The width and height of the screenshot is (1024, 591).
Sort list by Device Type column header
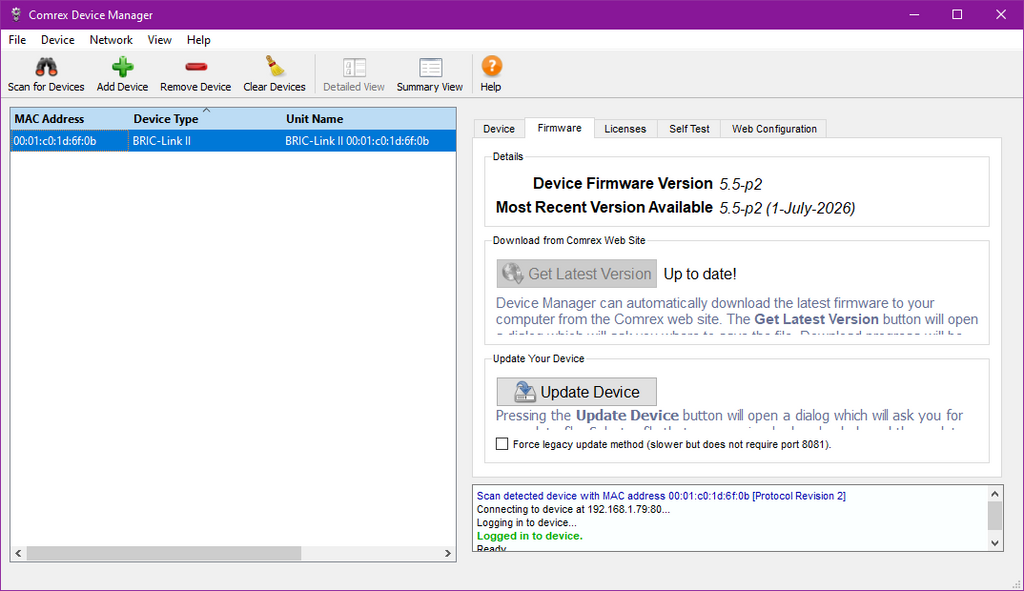coord(206,119)
